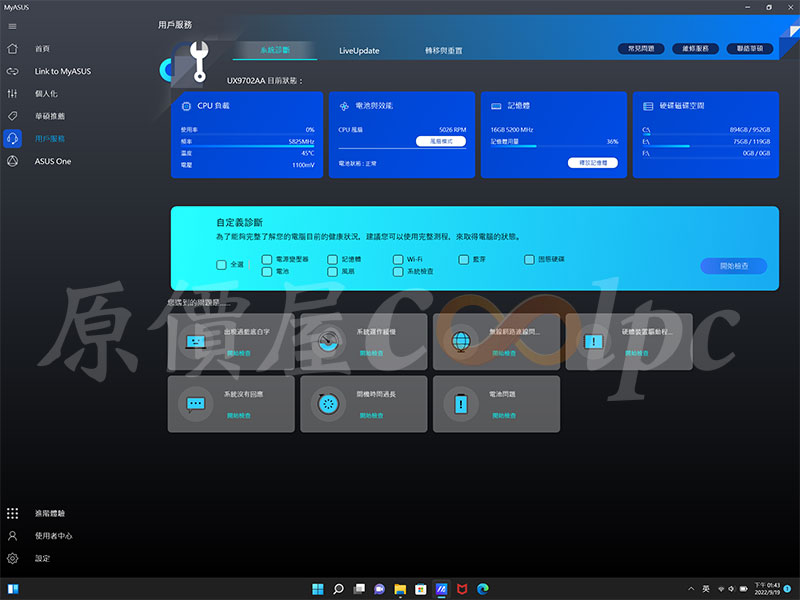
Task: Tick the 電源變壓器 checkbox
Action: click(x=267, y=259)
